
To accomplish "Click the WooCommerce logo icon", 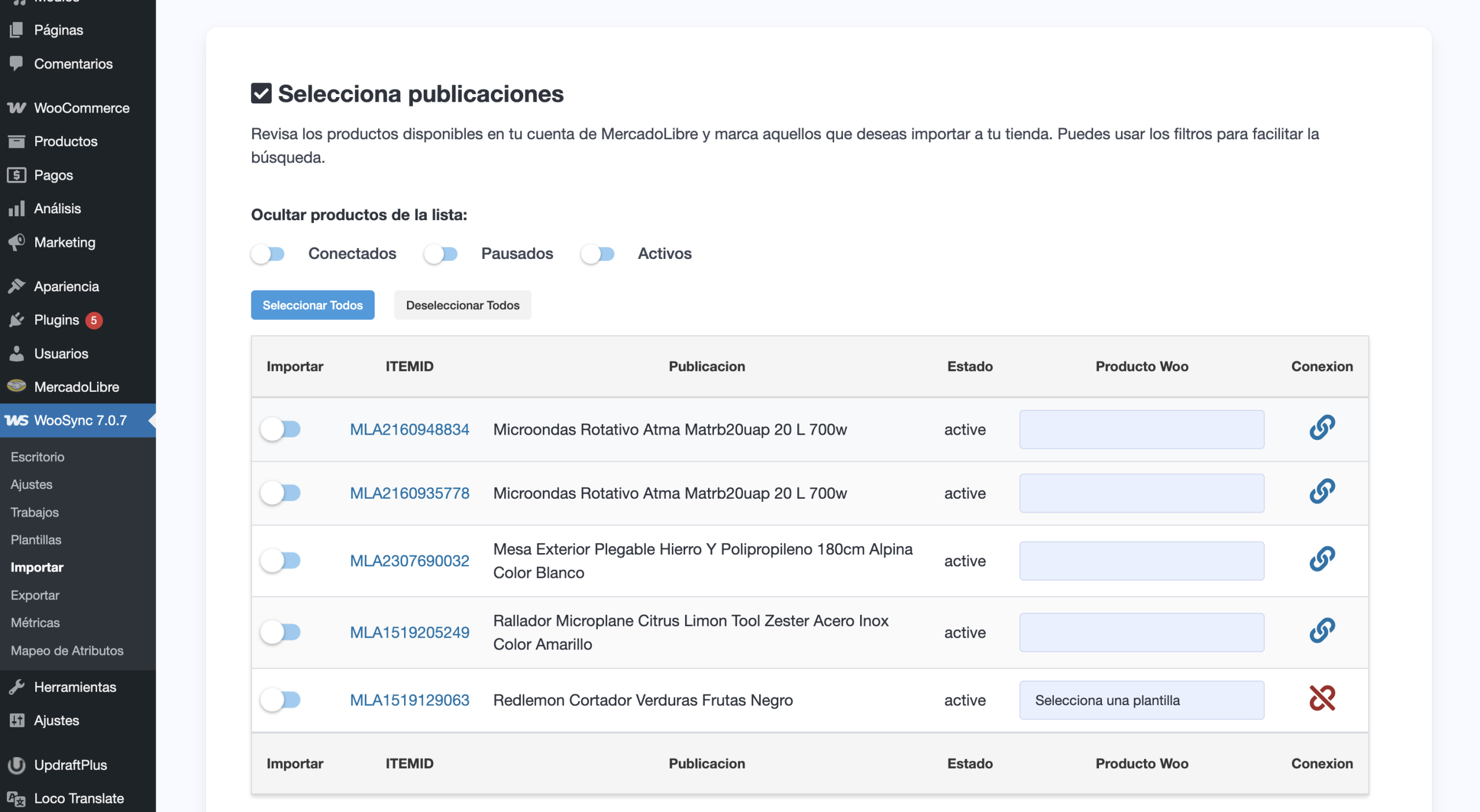I will pyautogui.click(x=17, y=107).
